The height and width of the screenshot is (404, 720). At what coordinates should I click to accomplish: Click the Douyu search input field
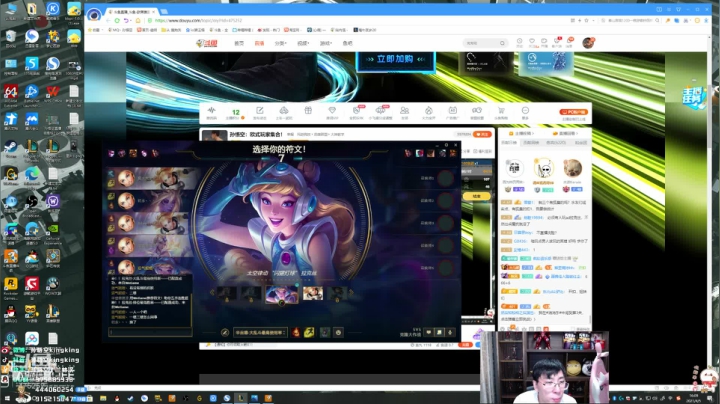point(480,43)
